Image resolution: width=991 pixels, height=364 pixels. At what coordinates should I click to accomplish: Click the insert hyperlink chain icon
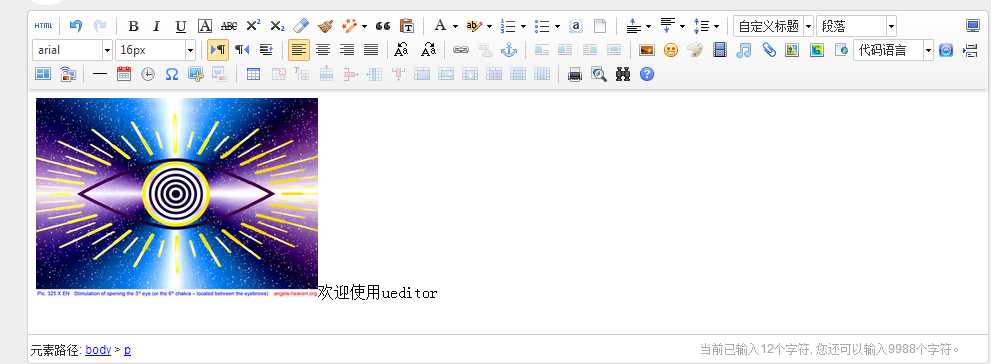461,50
